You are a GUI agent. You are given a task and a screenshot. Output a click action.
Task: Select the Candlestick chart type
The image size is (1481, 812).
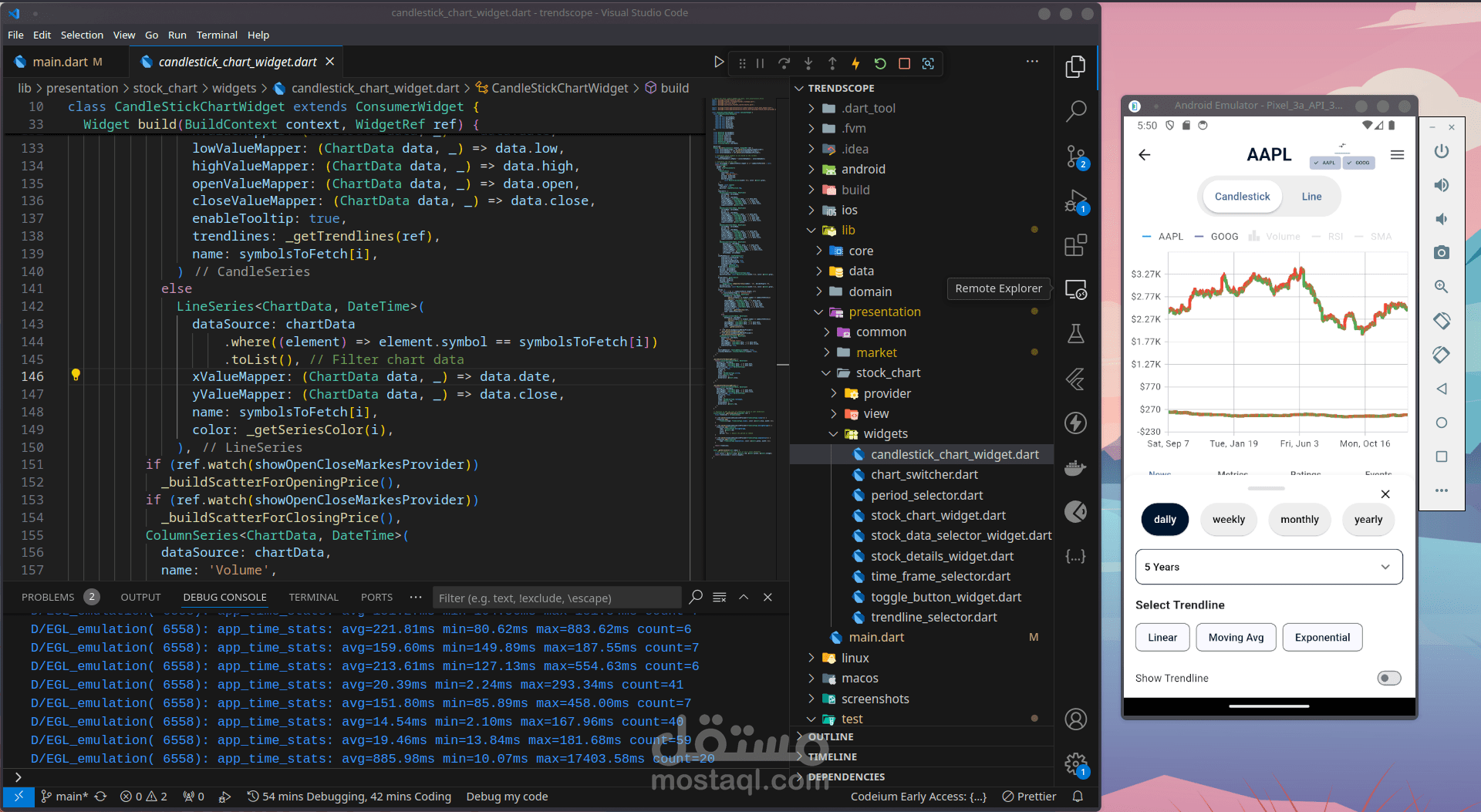coord(1242,197)
